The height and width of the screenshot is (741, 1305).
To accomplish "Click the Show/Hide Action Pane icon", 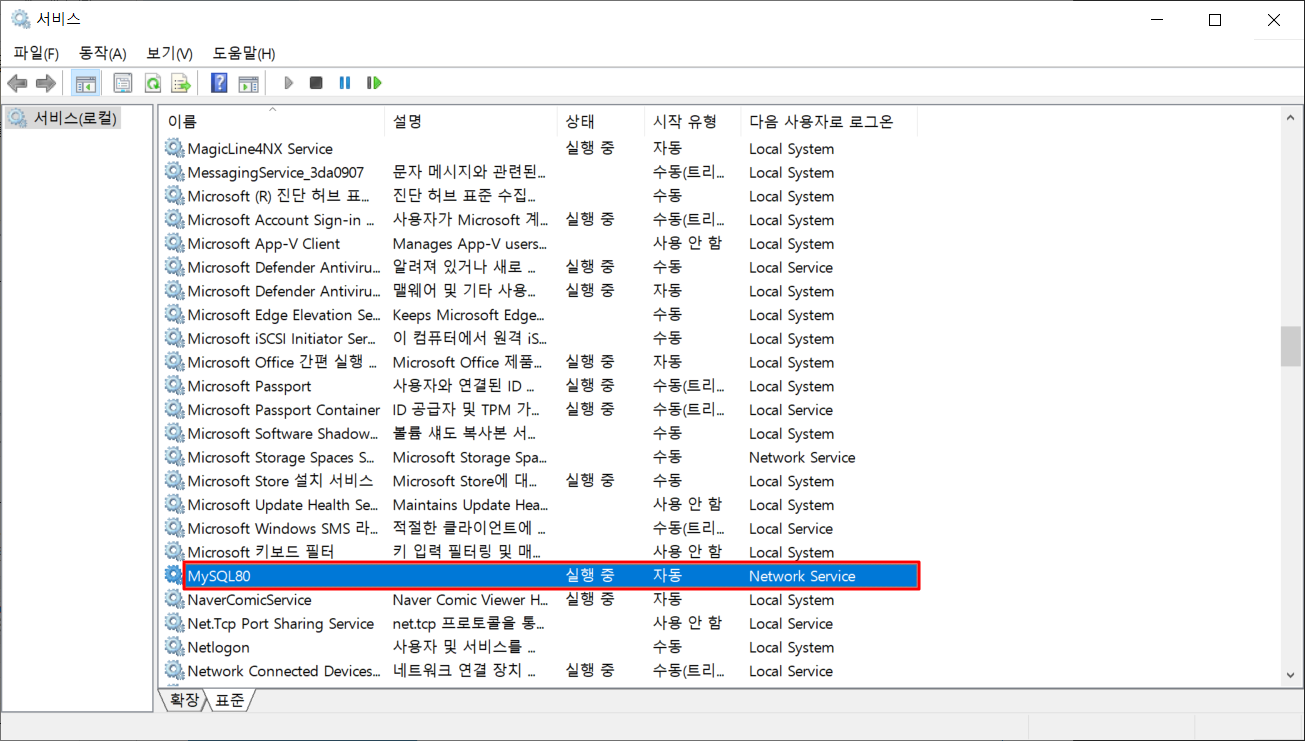I will coord(248,83).
